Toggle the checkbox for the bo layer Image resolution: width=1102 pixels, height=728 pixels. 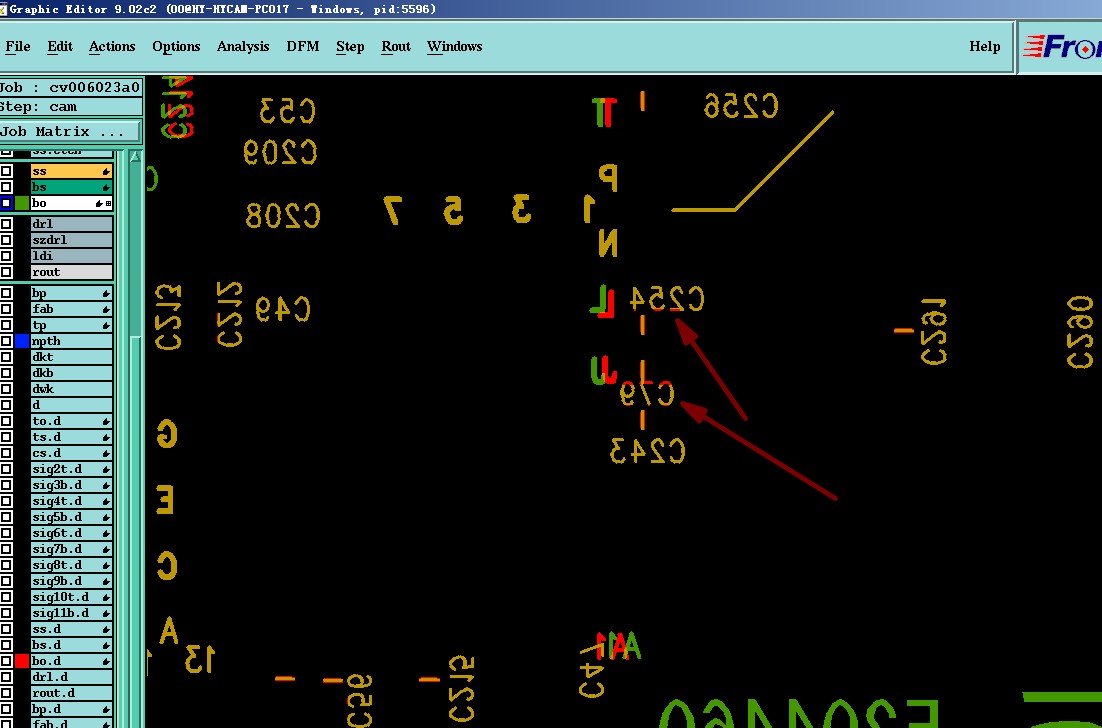click(x=6, y=204)
